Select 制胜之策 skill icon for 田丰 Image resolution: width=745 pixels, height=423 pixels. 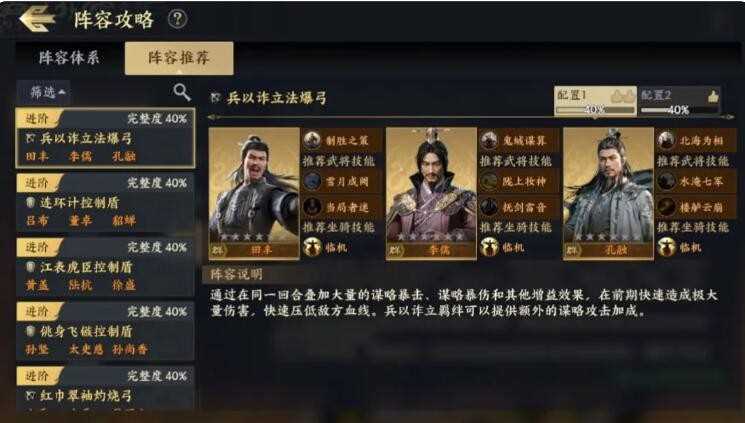pos(312,140)
